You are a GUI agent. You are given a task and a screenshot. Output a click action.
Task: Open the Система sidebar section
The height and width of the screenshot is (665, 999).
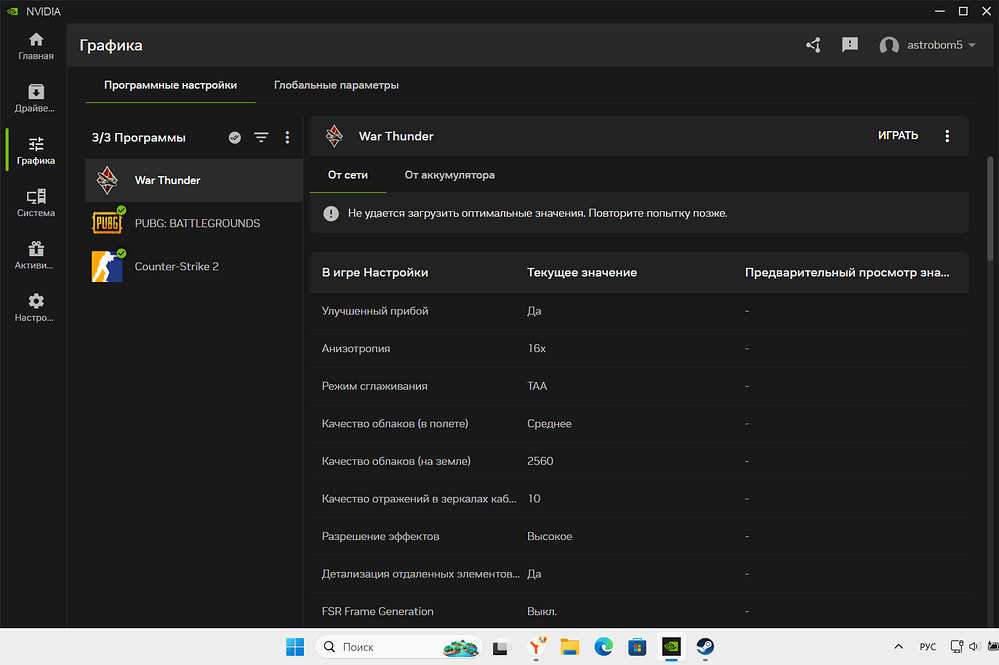point(36,203)
